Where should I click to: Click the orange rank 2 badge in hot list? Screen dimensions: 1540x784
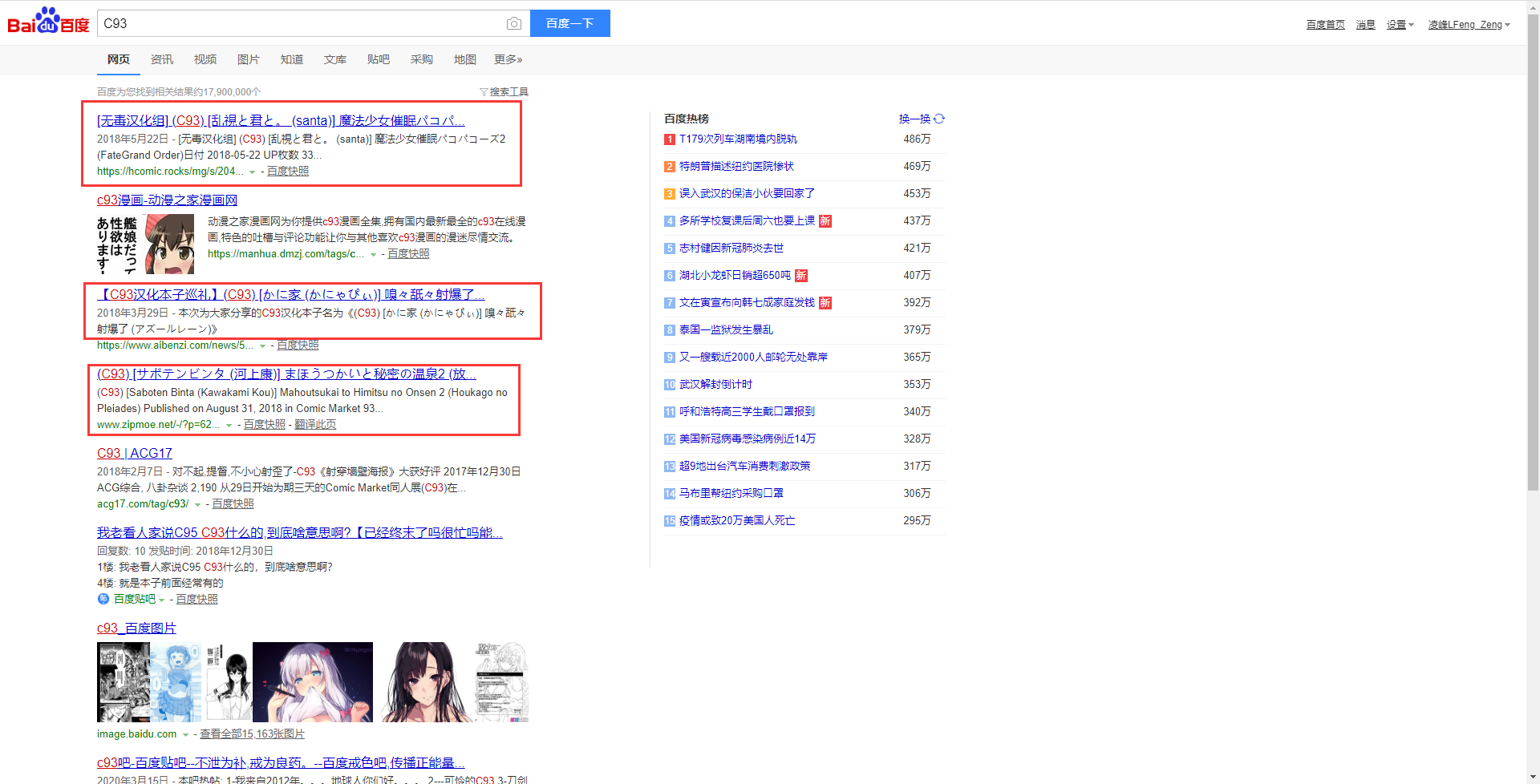670,167
